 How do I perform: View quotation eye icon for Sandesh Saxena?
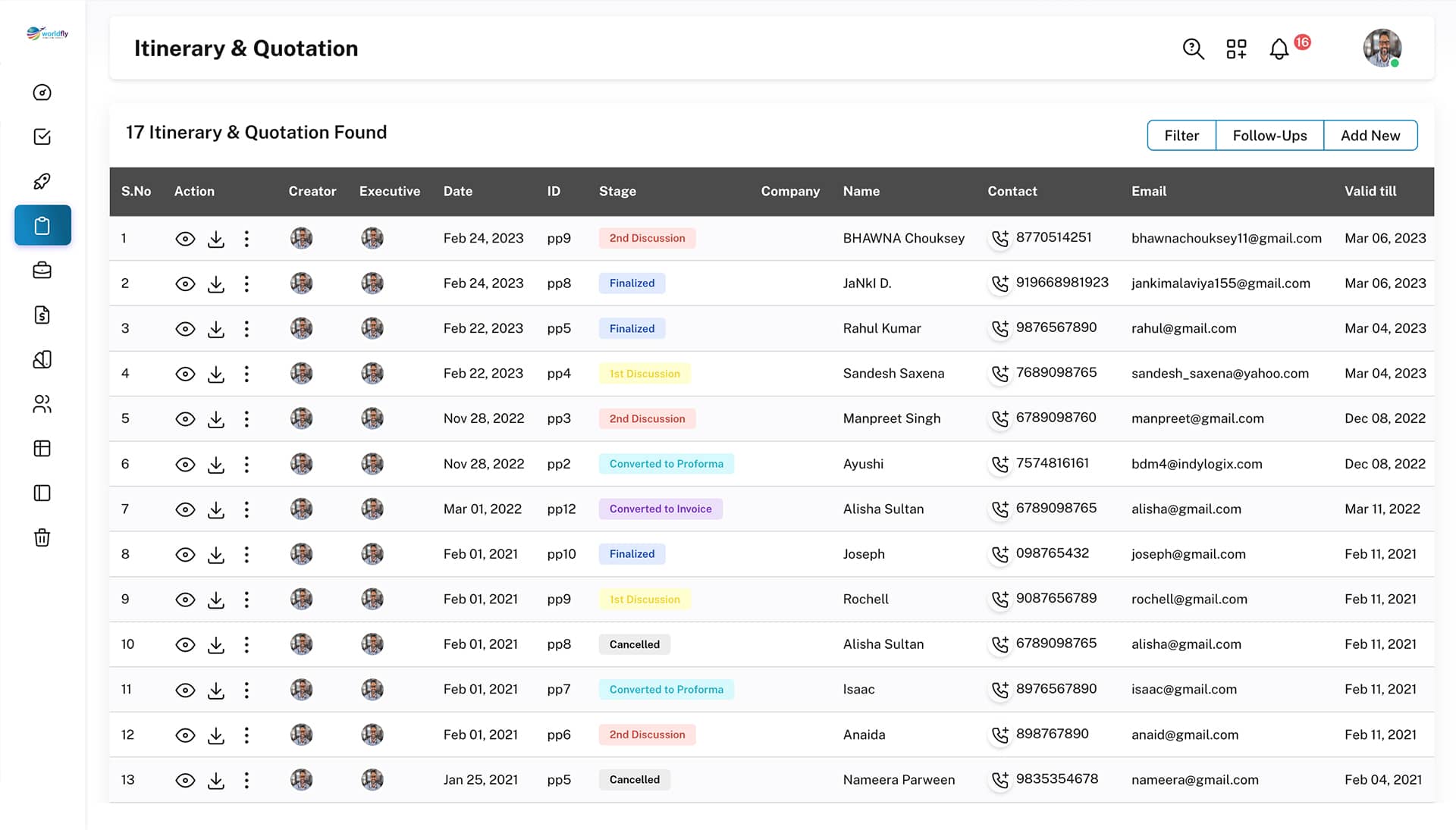[185, 374]
